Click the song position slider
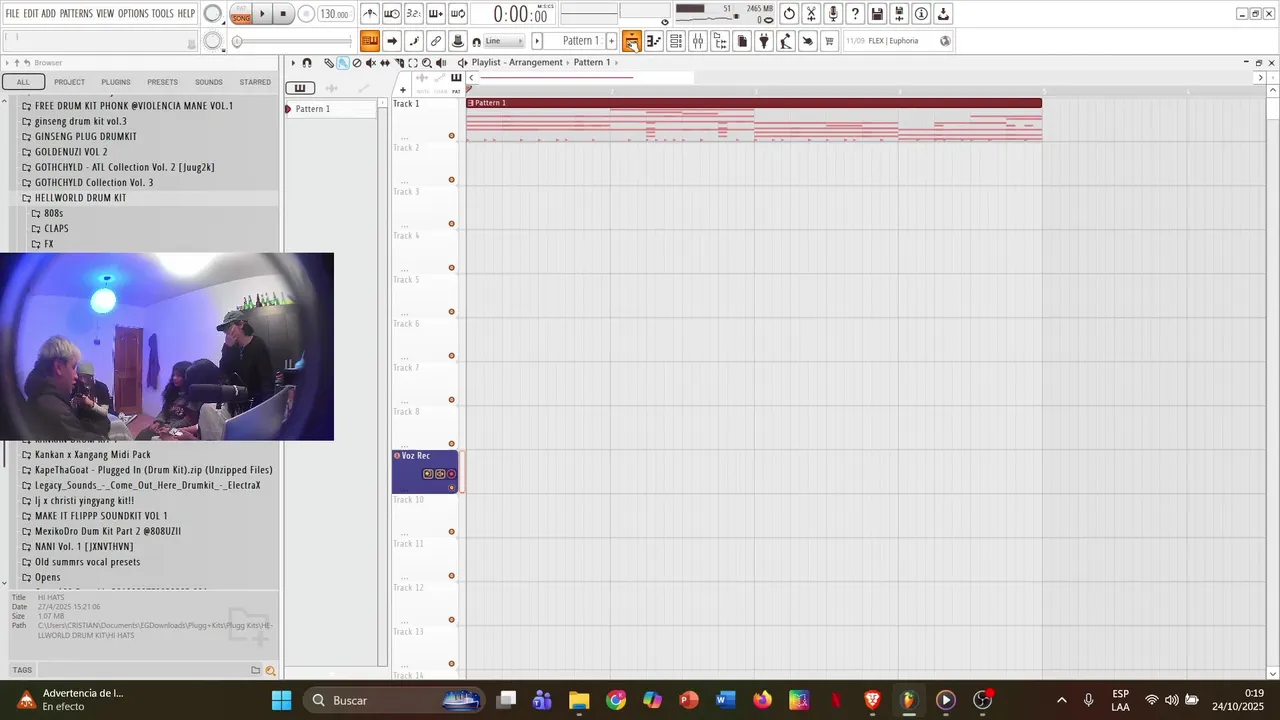Viewport: 1280px width, 720px height. 292,41
